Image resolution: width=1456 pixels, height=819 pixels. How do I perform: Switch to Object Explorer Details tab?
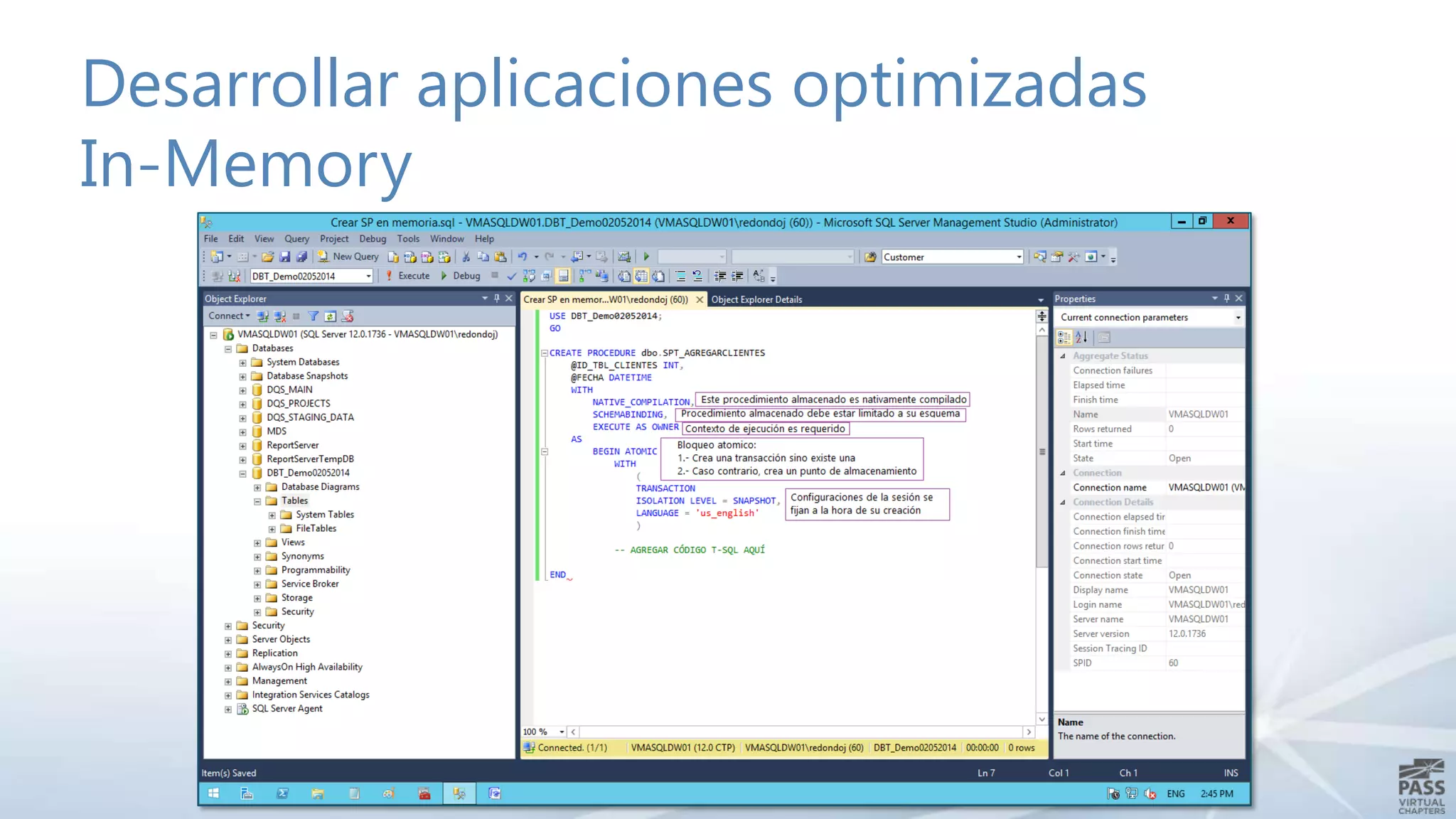pos(756,299)
